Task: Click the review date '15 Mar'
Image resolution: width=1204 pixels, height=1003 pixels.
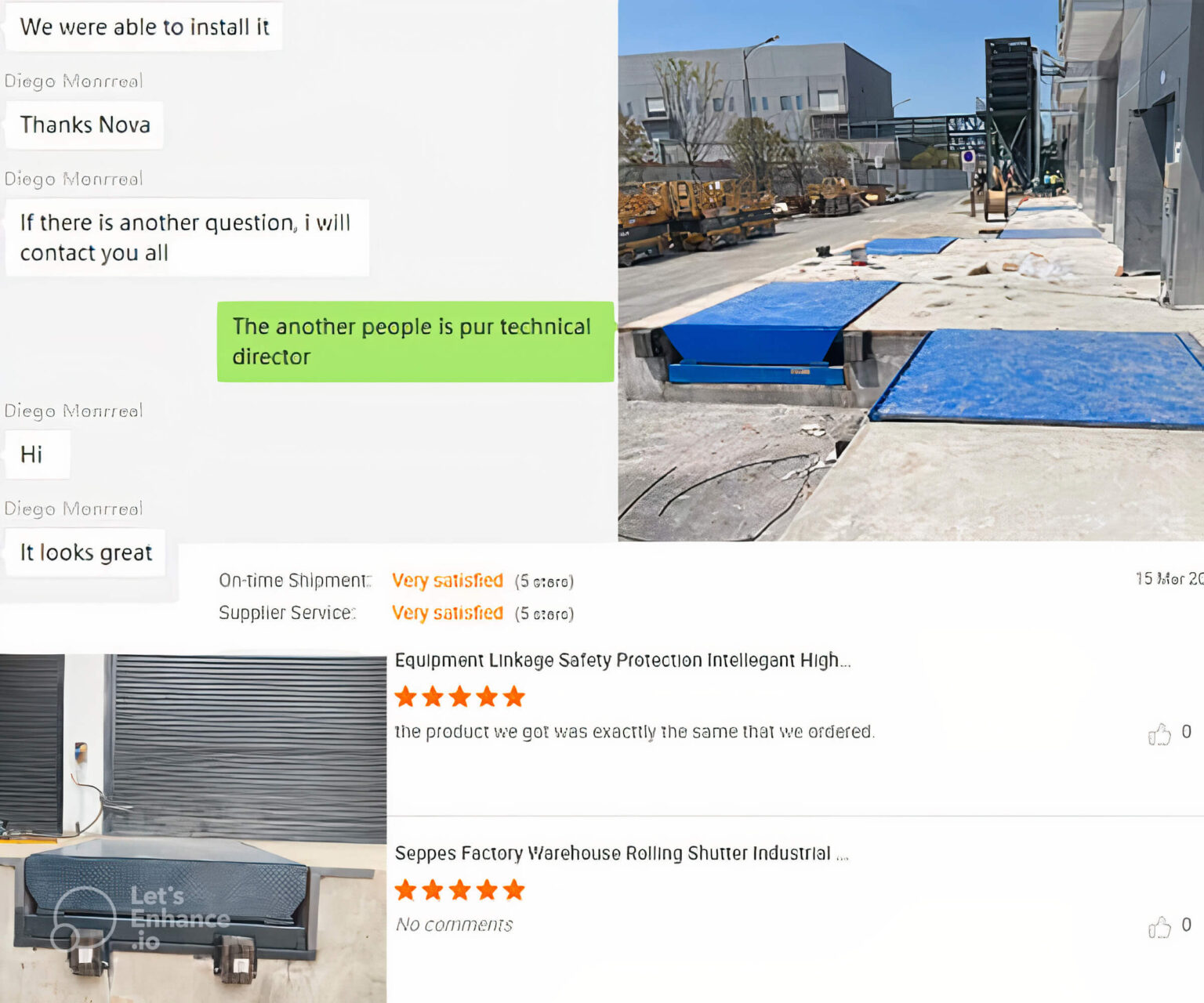Action: tap(1169, 578)
